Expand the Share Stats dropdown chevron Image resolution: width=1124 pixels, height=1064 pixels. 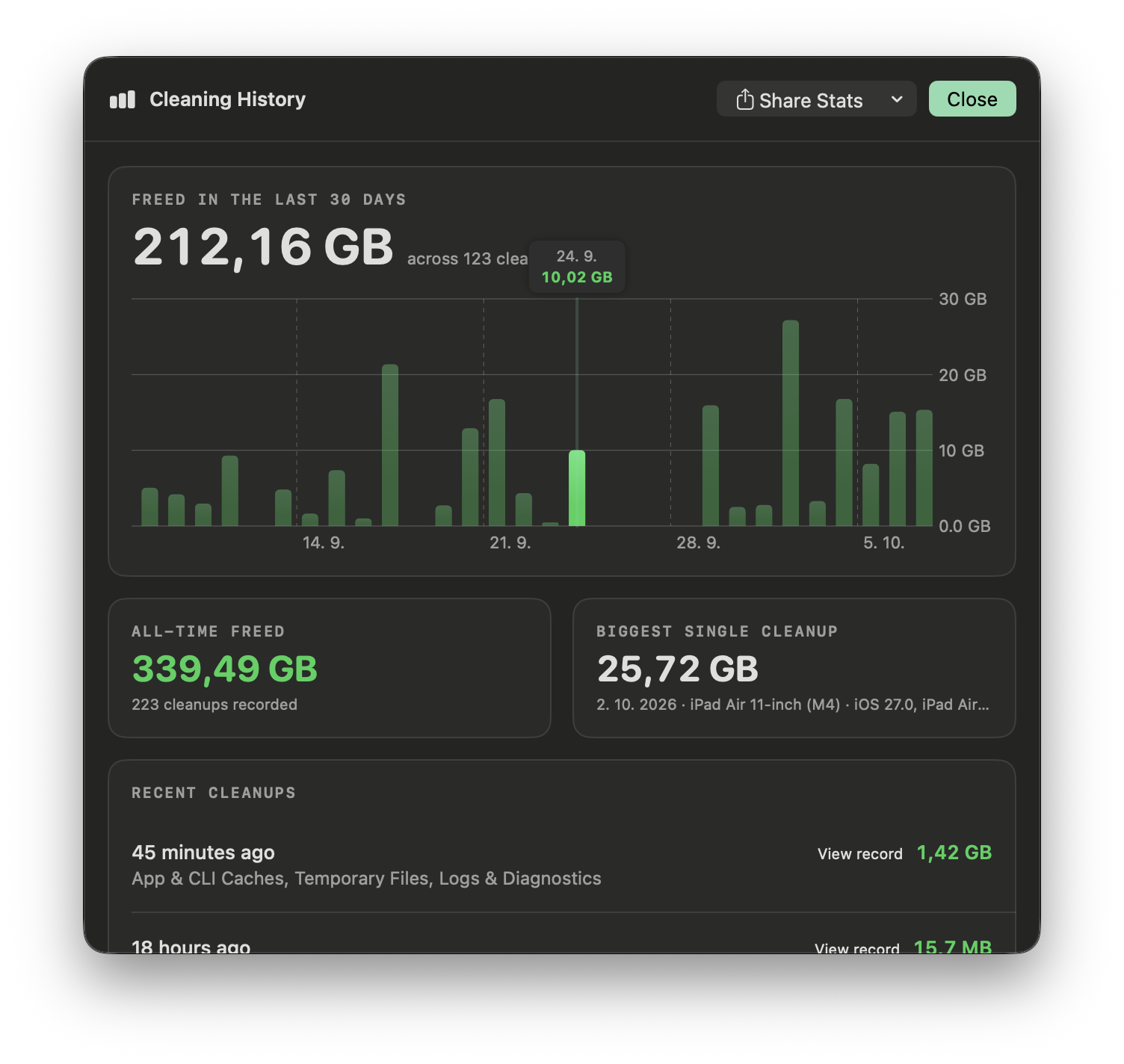click(897, 99)
